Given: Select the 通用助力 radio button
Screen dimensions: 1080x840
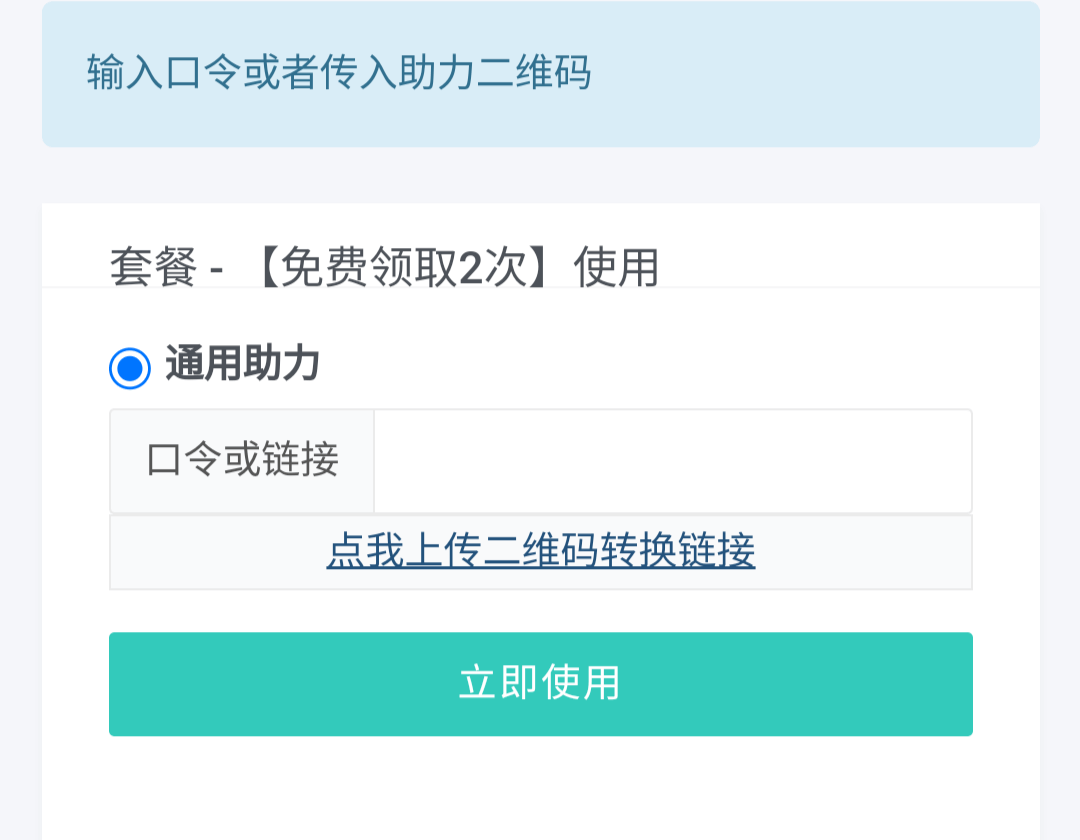Looking at the screenshot, I should coord(130,368).
